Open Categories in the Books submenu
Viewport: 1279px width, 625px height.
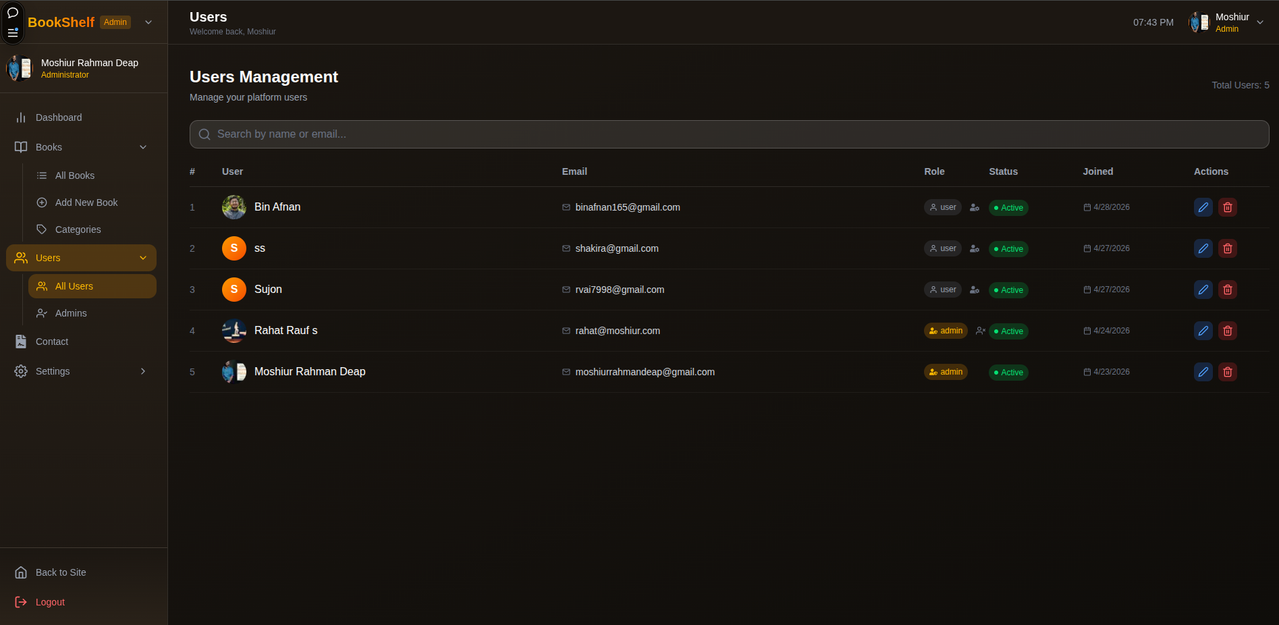point(92,229)
